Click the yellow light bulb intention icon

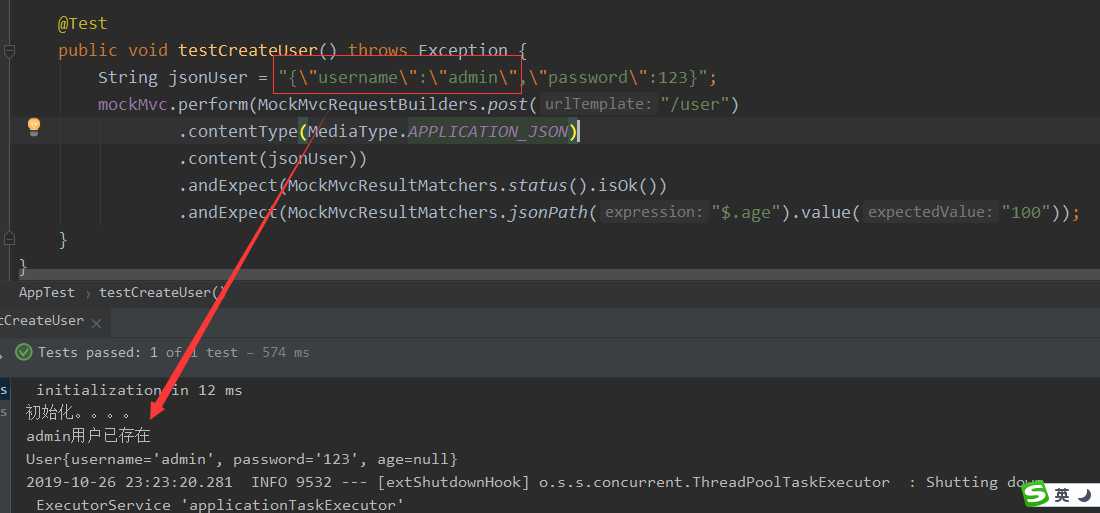(x=34, y=126)
